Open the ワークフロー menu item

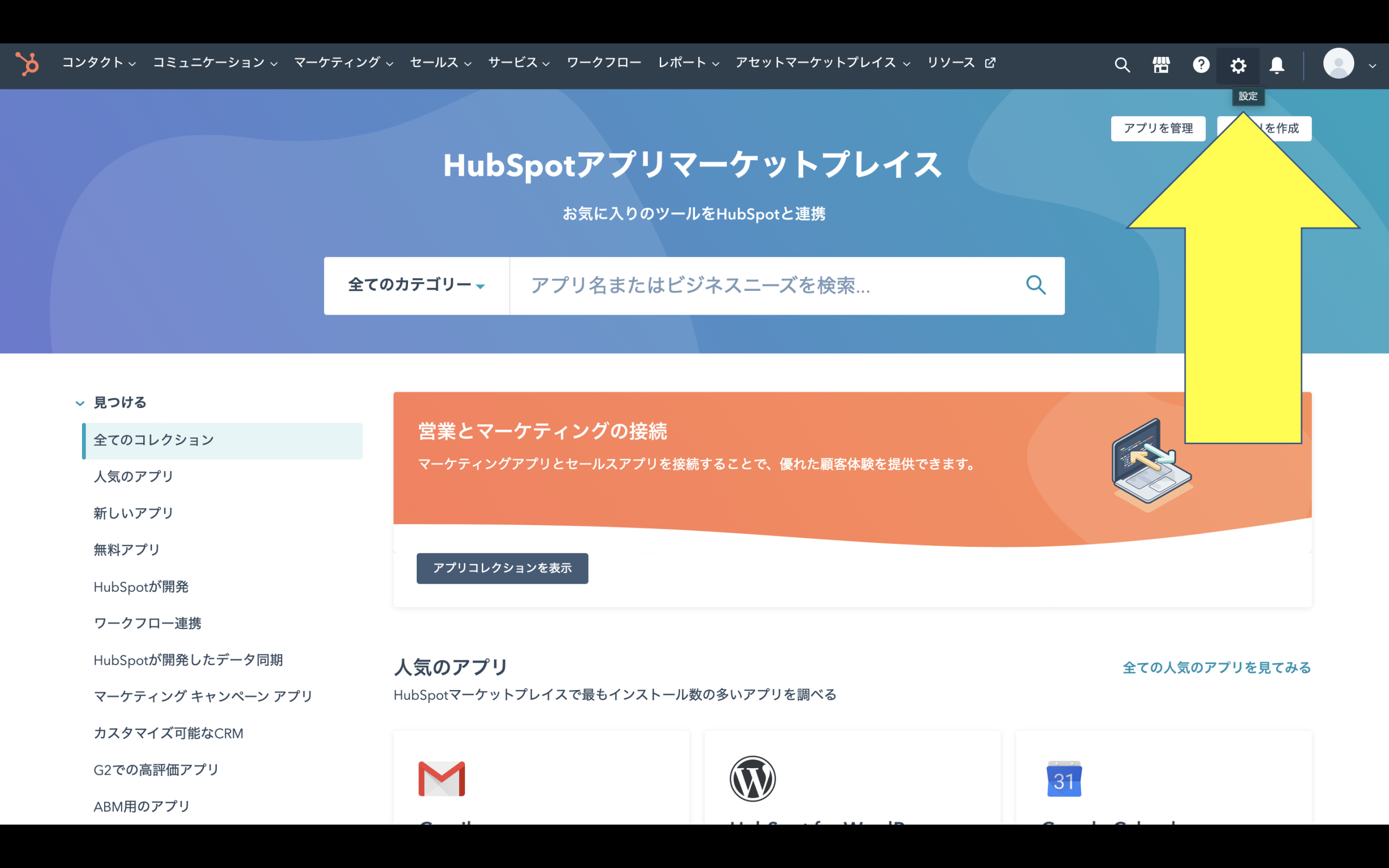[604, 62]
